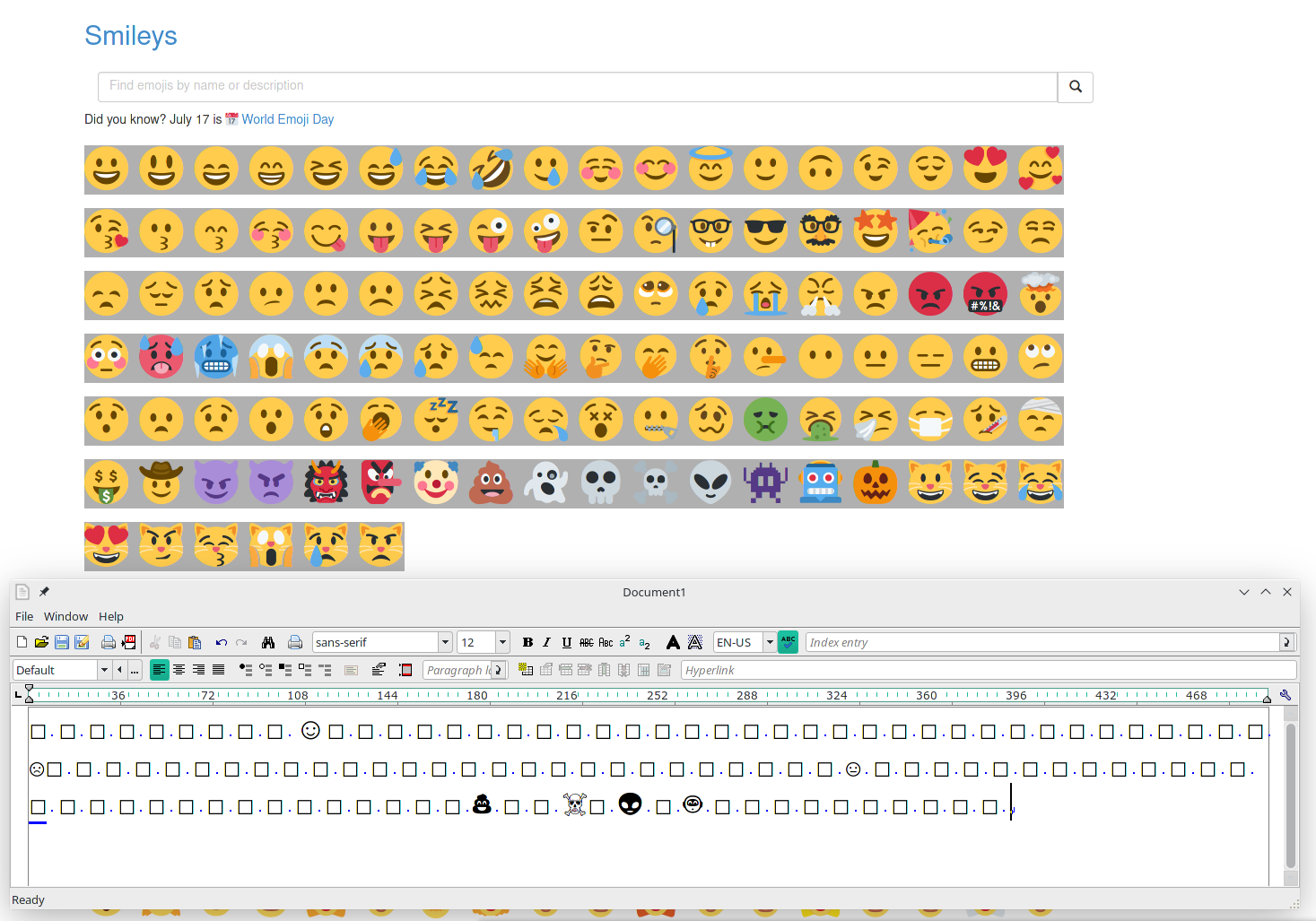Export the document as PDF
Viewport: 1316px width, 921px height.
pos(129,642)
